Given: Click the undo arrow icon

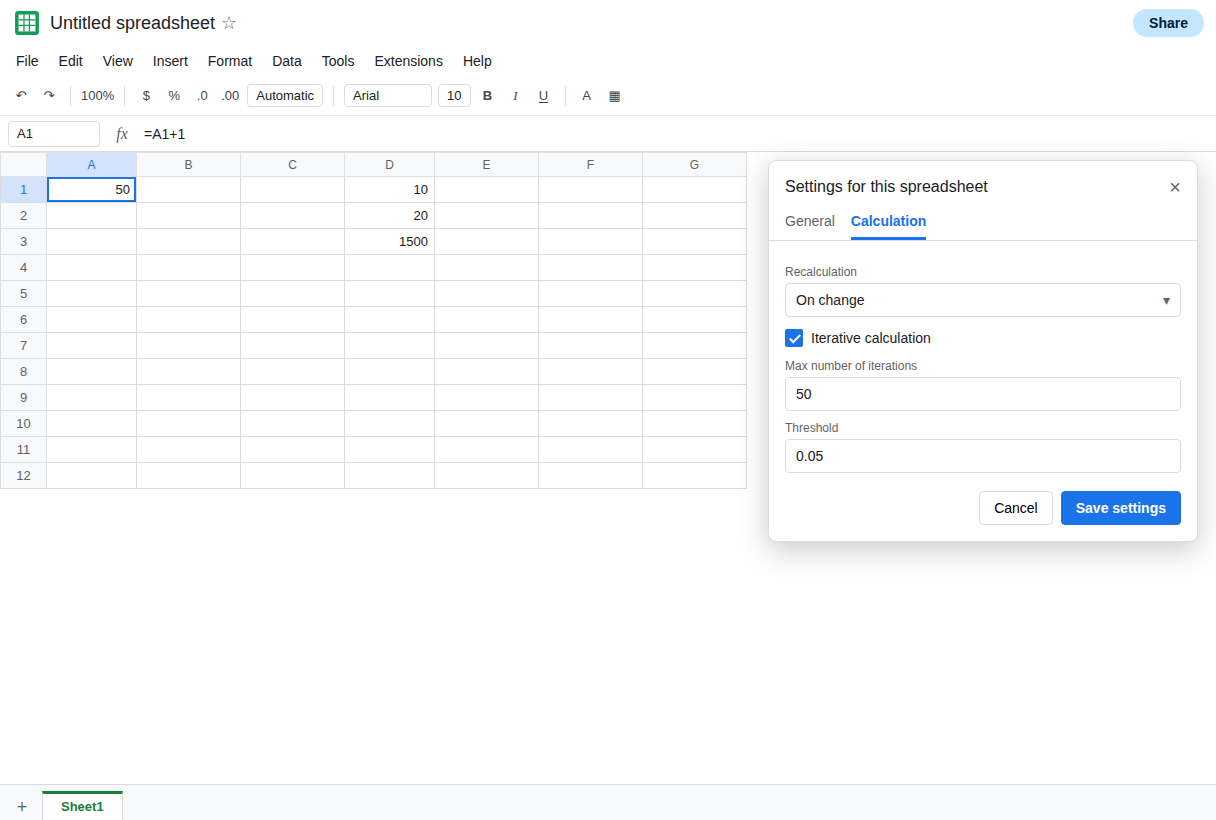Looking at the screenshot, I should (x=21, y=96).
